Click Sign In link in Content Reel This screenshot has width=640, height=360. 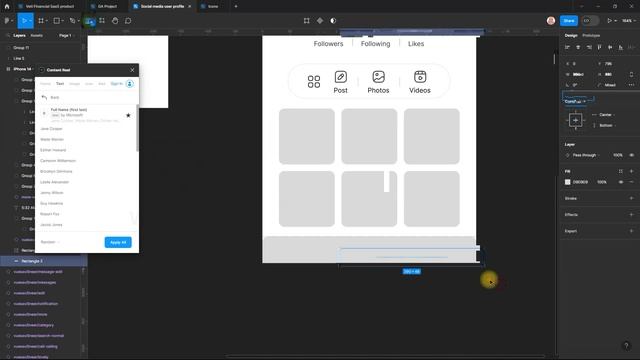[117, 84]
